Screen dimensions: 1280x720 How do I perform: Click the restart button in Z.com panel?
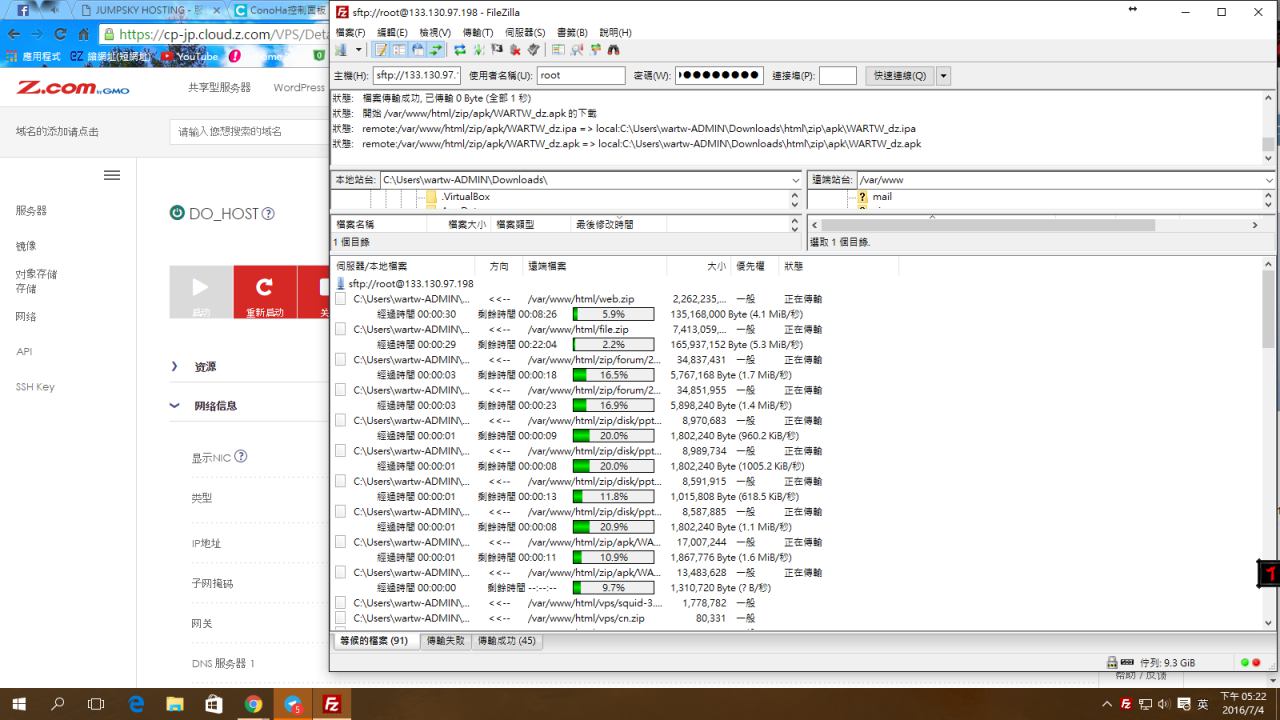(x=264, y=293)
